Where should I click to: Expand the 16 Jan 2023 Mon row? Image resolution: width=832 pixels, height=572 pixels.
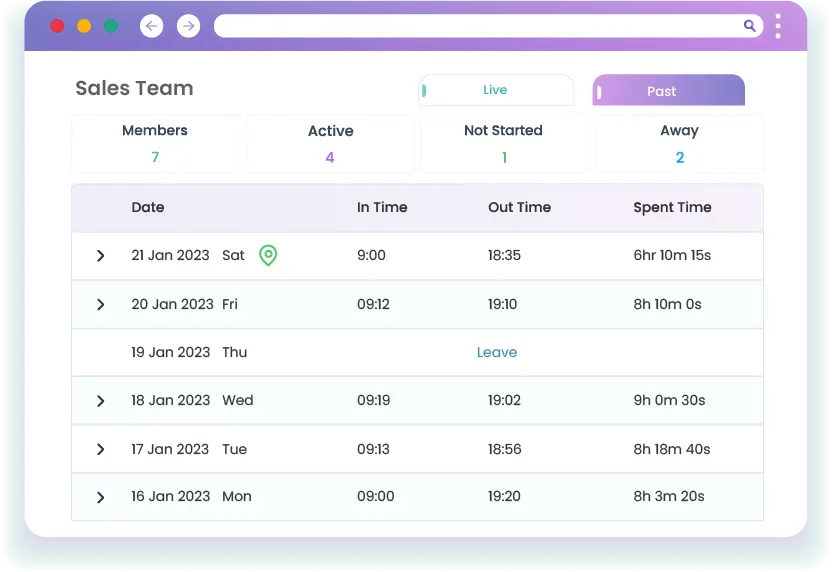click(100, 497)
